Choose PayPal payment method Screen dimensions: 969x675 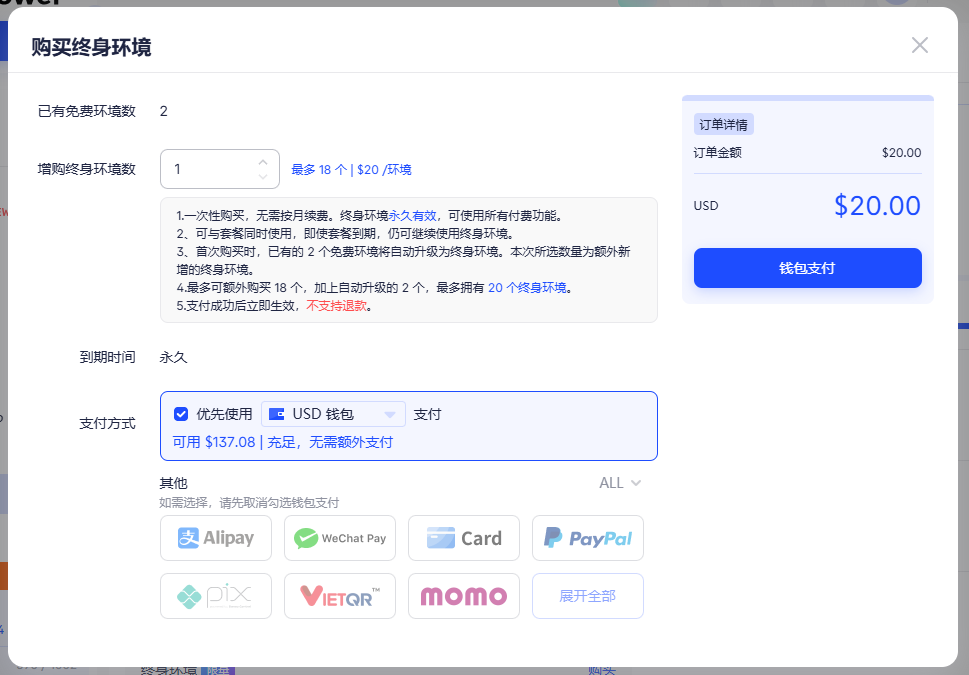[x=588, y=538]
